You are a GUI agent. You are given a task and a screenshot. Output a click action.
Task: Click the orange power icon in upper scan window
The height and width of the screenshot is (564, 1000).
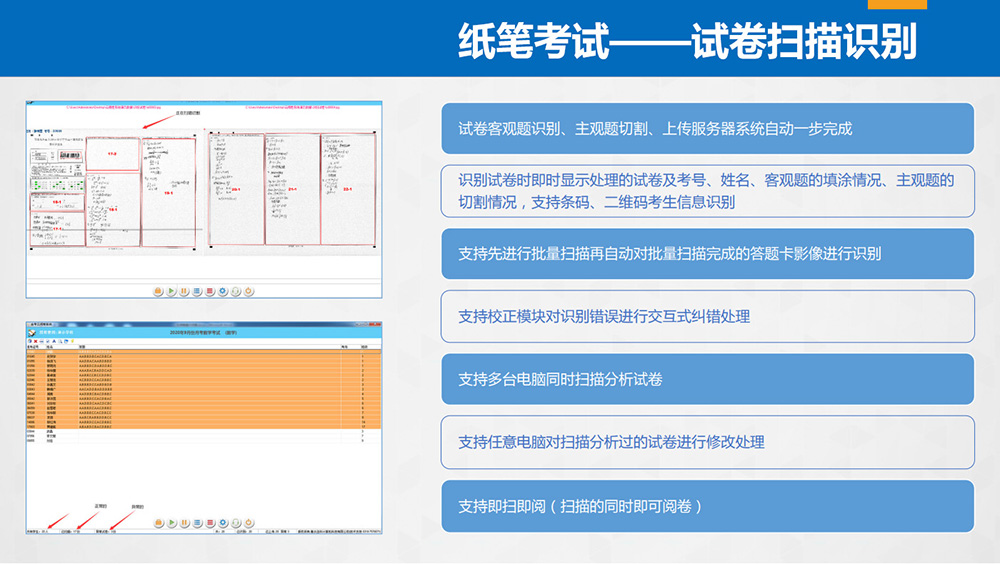(x=248, y=291)
